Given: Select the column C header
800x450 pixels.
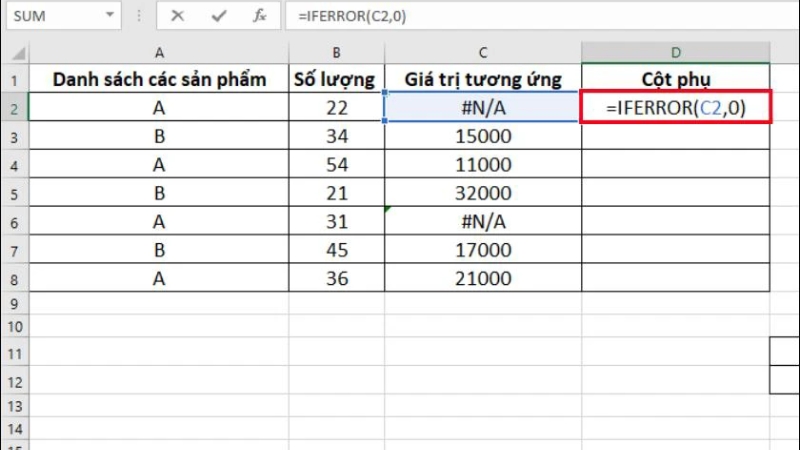Looking at the screenshot, I should point(483,51).
